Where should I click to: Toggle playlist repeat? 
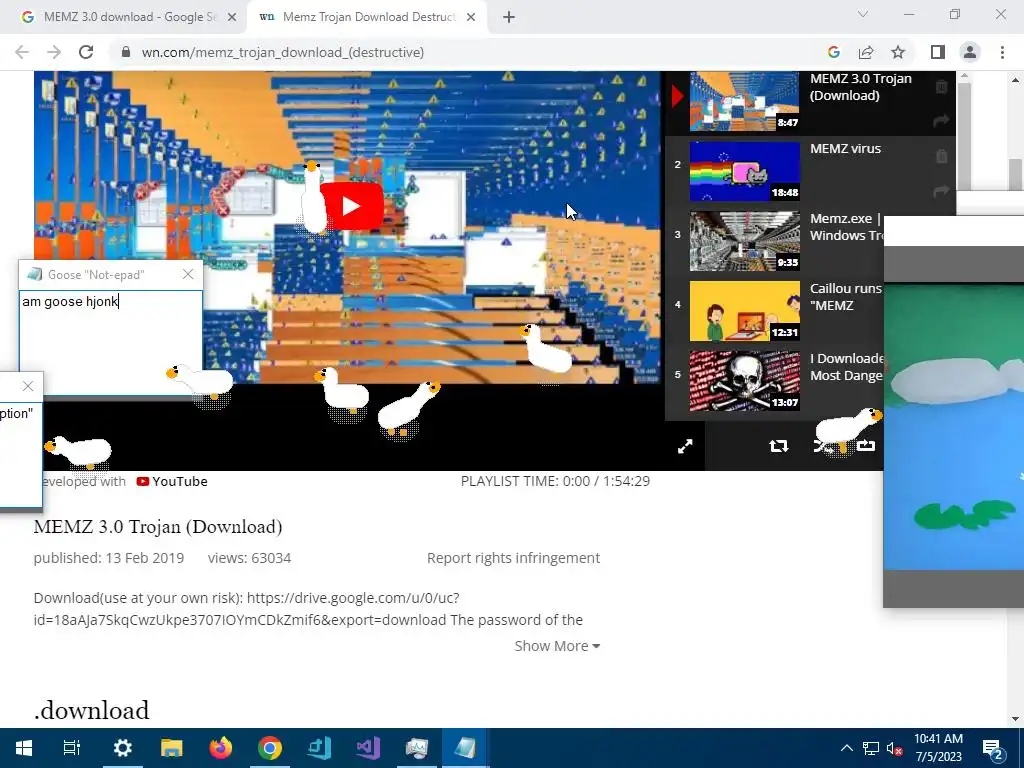click(x=778, y=446)
